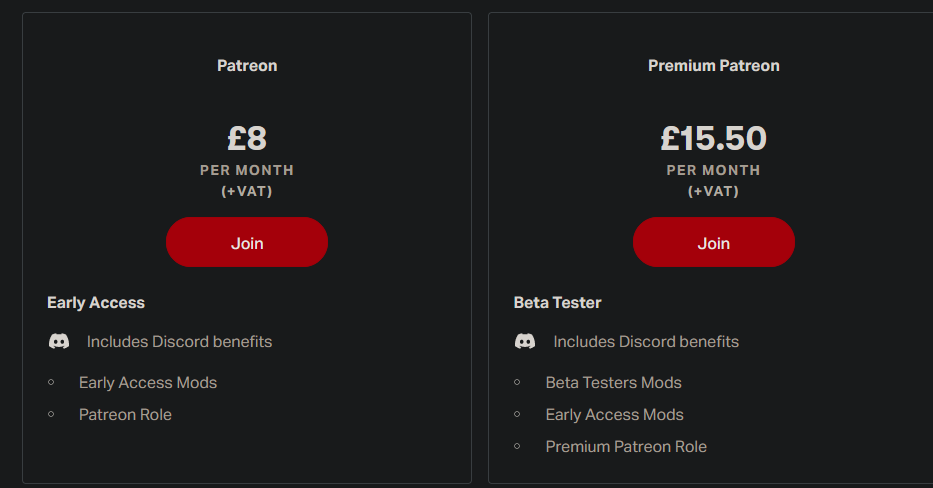Click the (+VAT) note under £15.50
Viewport: 933px width, 488px height.
tap(713, 191)
